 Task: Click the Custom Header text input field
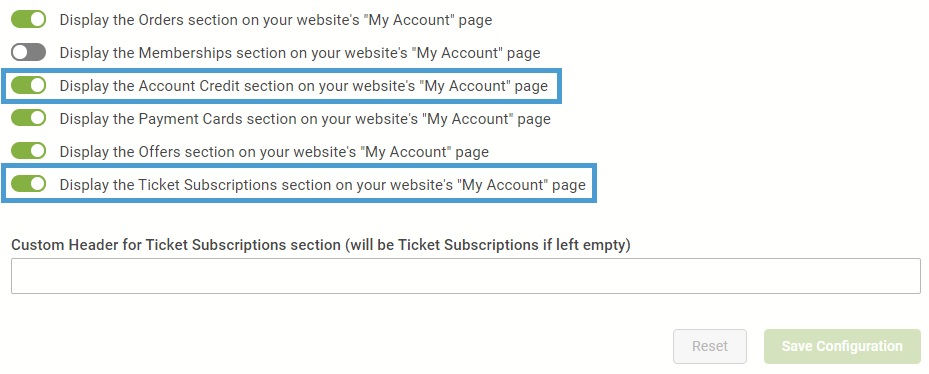pyautogui.click(x=466, y=276)
